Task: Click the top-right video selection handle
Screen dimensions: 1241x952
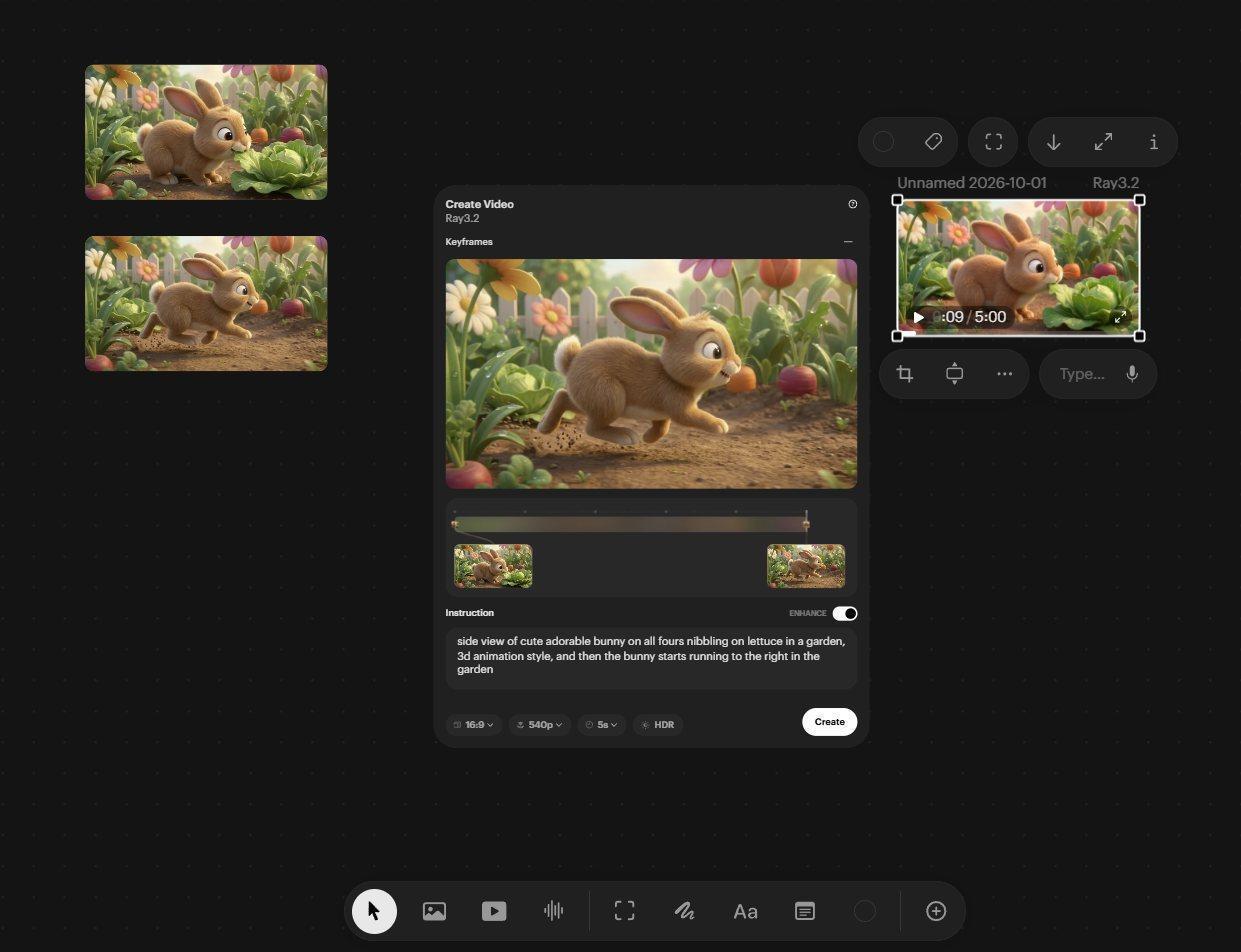Action: pyautogui.click(x=1139, y=200)
